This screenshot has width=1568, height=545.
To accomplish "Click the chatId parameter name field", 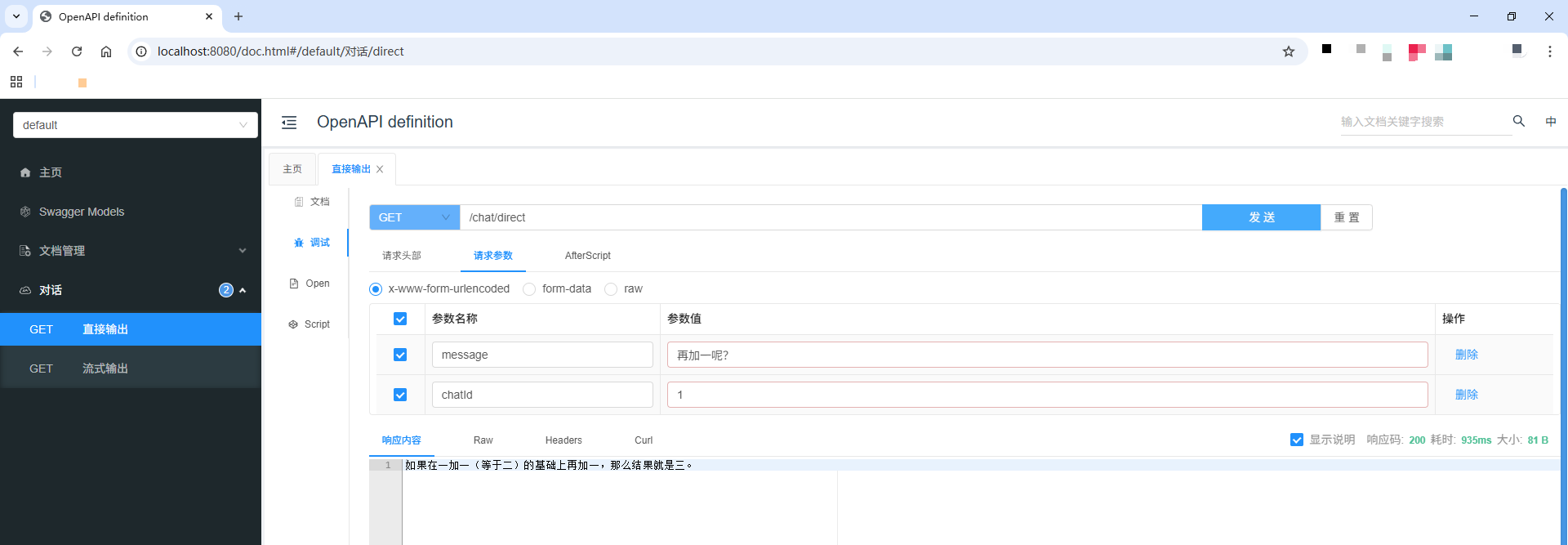I will [x=542, y=395].
